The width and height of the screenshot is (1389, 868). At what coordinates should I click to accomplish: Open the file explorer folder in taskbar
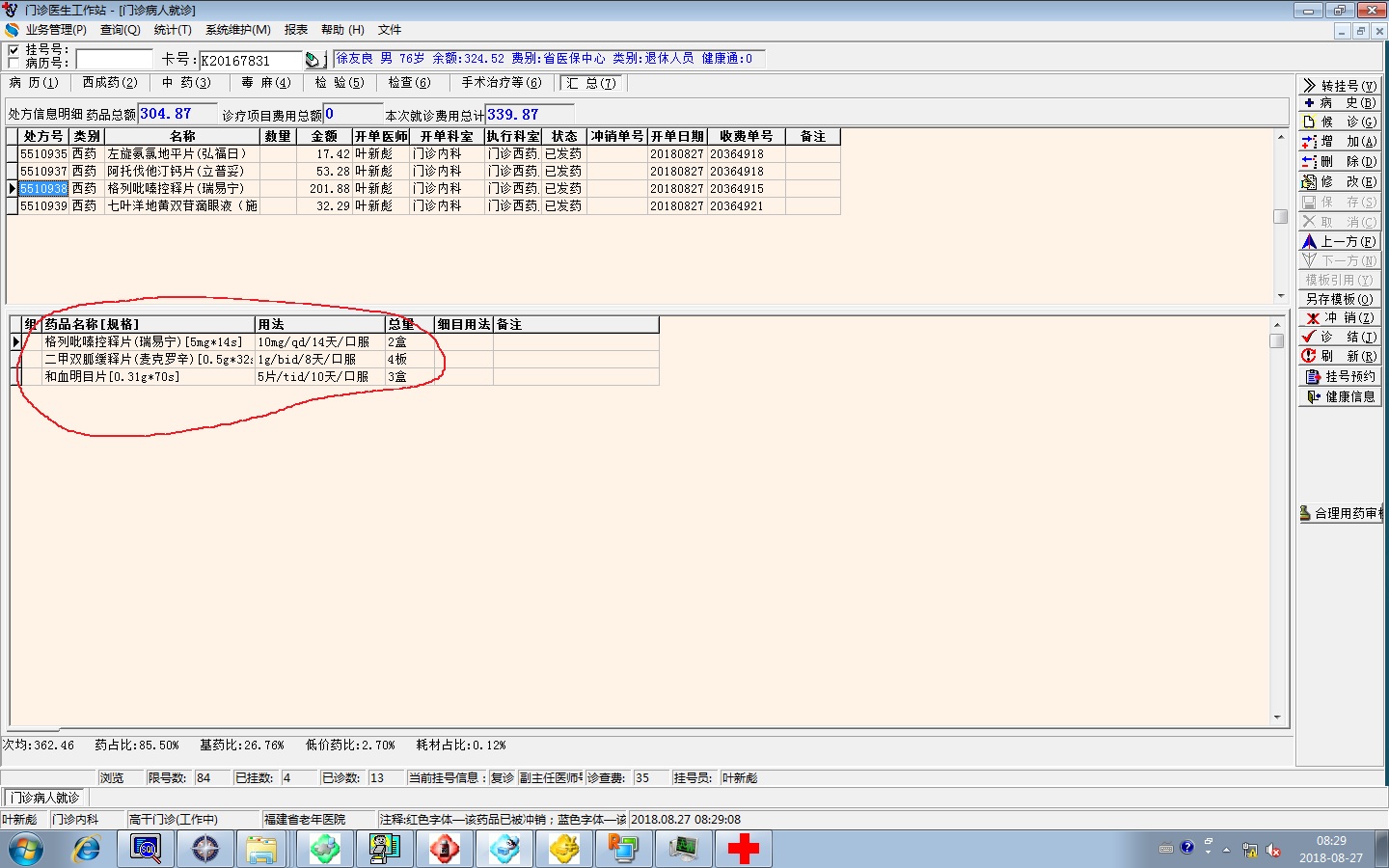(261, 850)
